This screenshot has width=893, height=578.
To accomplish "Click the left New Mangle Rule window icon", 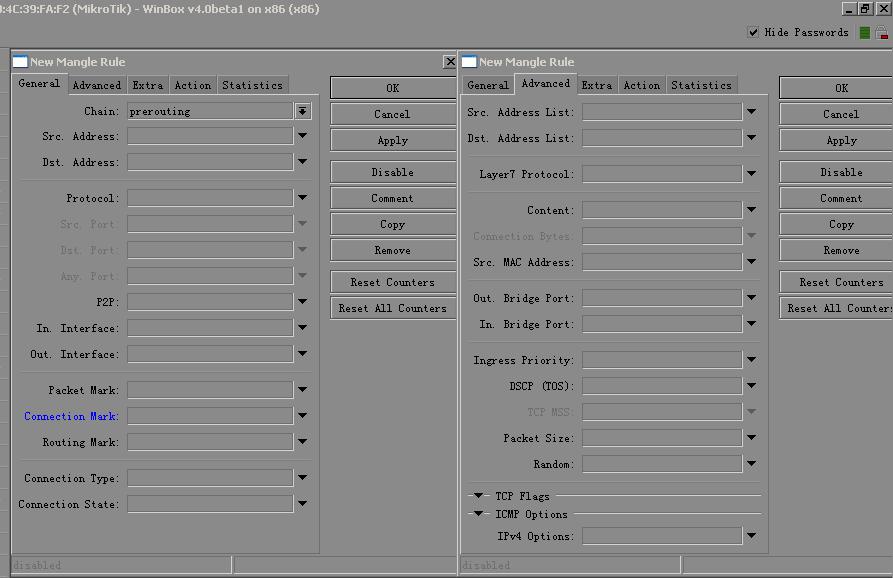I will click(20, 62).
